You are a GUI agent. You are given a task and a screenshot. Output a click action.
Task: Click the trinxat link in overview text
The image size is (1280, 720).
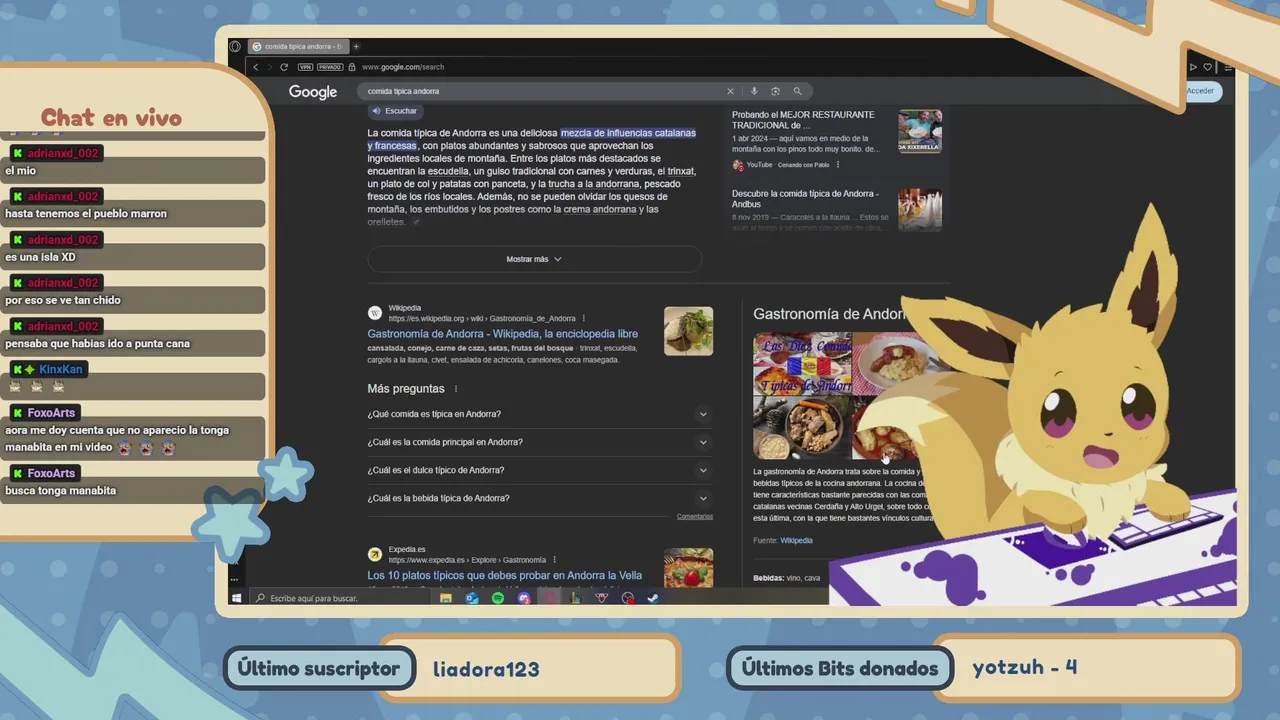pos(681,172)
